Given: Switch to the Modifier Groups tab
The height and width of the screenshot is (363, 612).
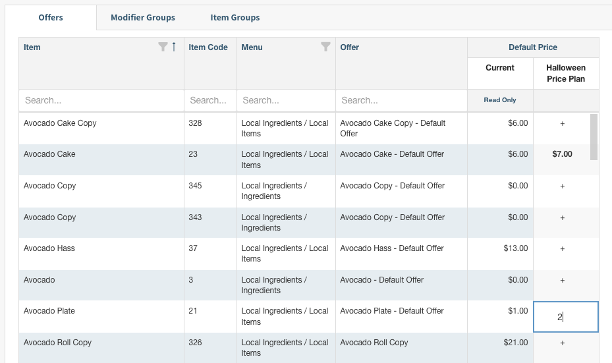Looking at the screenshot, I should [x=143, y=18].
